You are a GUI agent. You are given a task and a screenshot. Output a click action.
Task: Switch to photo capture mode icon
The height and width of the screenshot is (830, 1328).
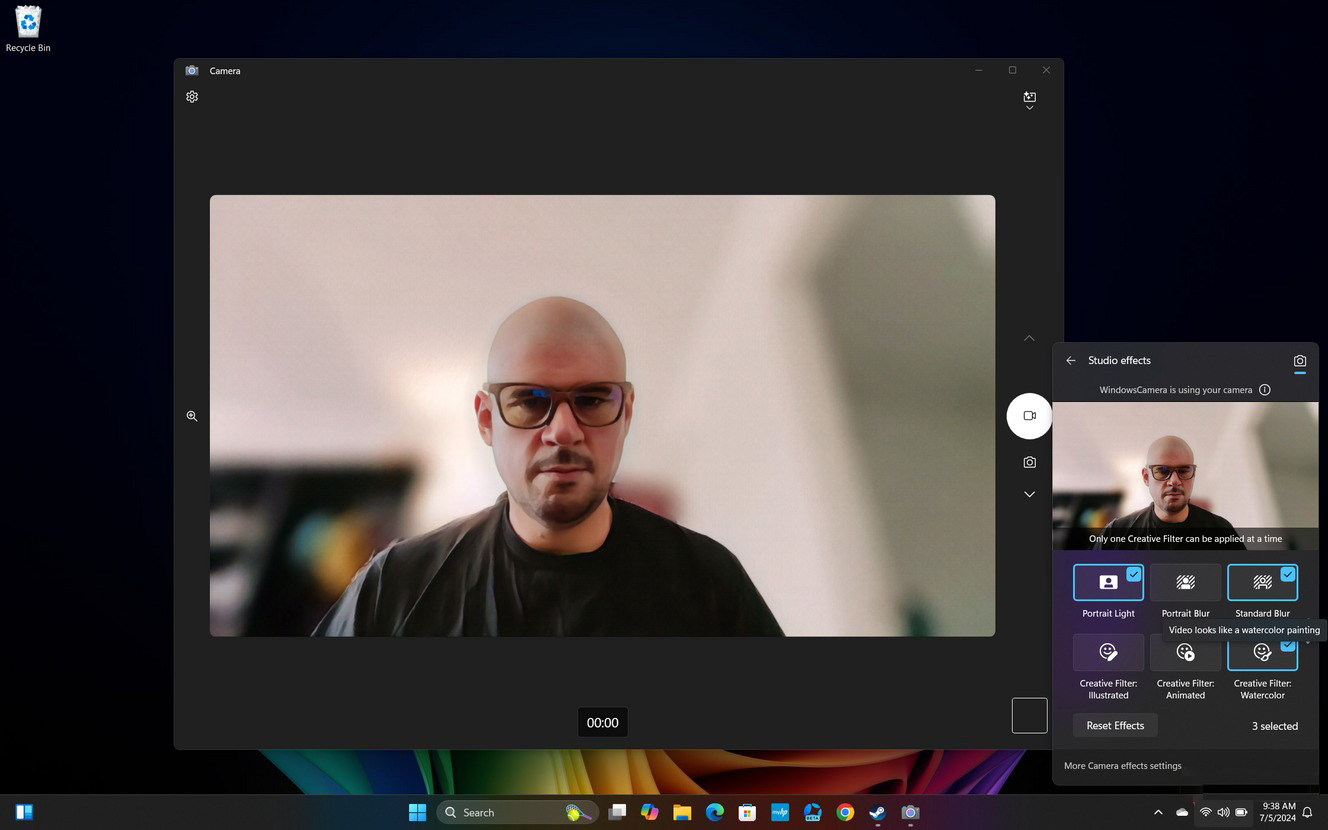[x=1029, y=462]
